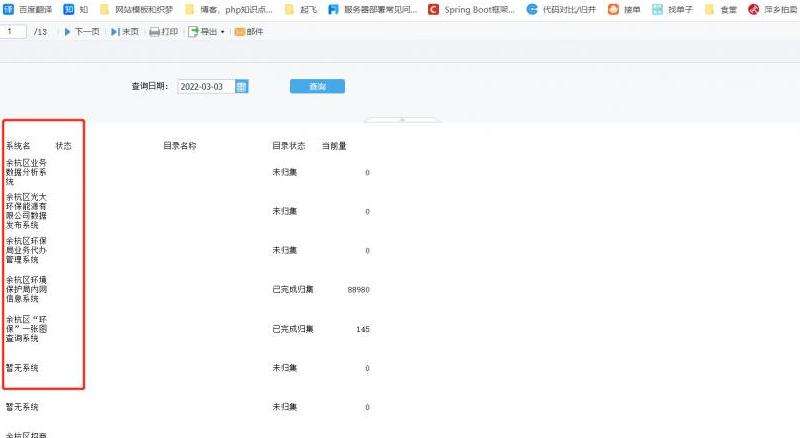Open the Spring Boot框架 bookmark
This screenshot has height=438, width=800.
click(470, 10)
